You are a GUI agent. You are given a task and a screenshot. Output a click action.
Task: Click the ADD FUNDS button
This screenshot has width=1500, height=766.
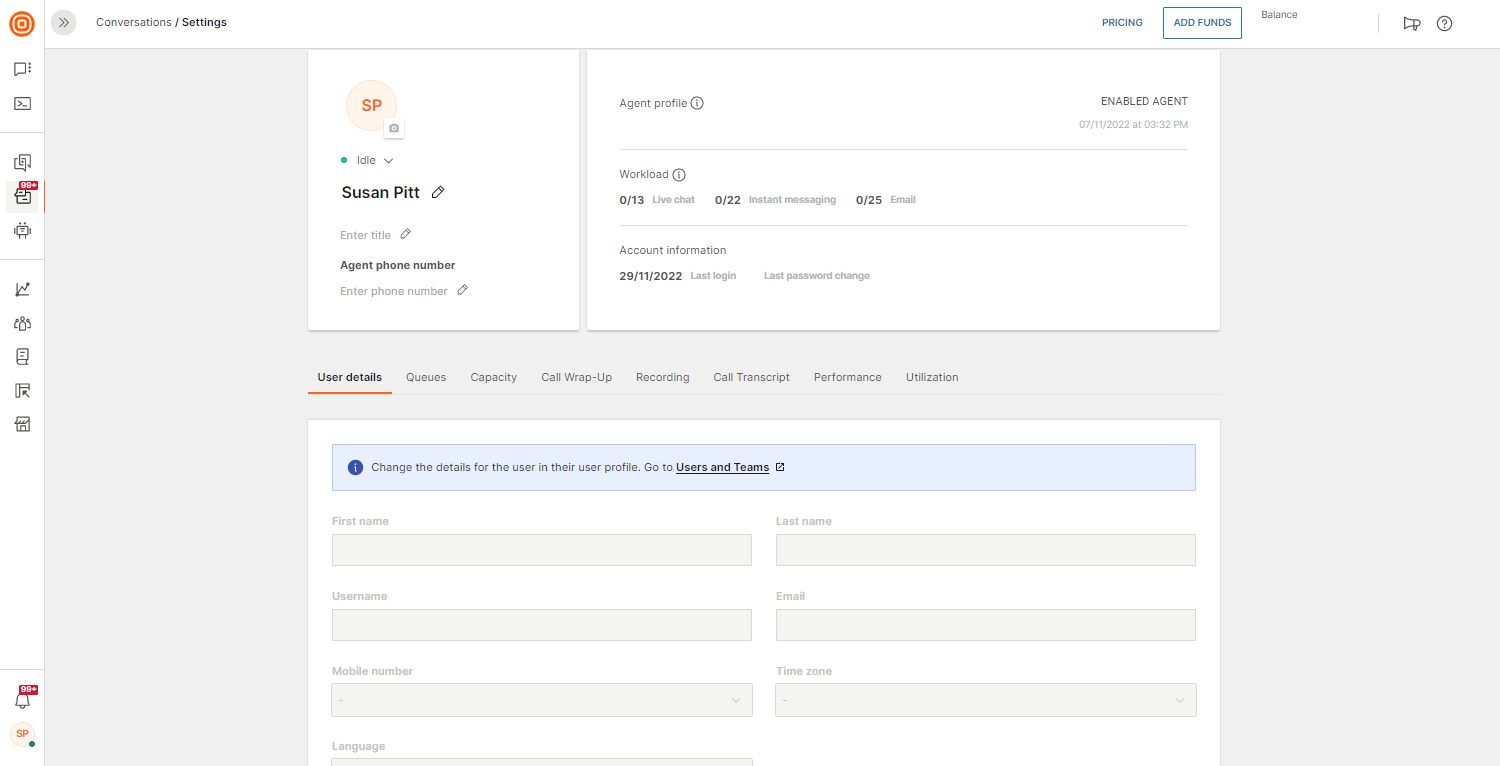(1202, 23)
